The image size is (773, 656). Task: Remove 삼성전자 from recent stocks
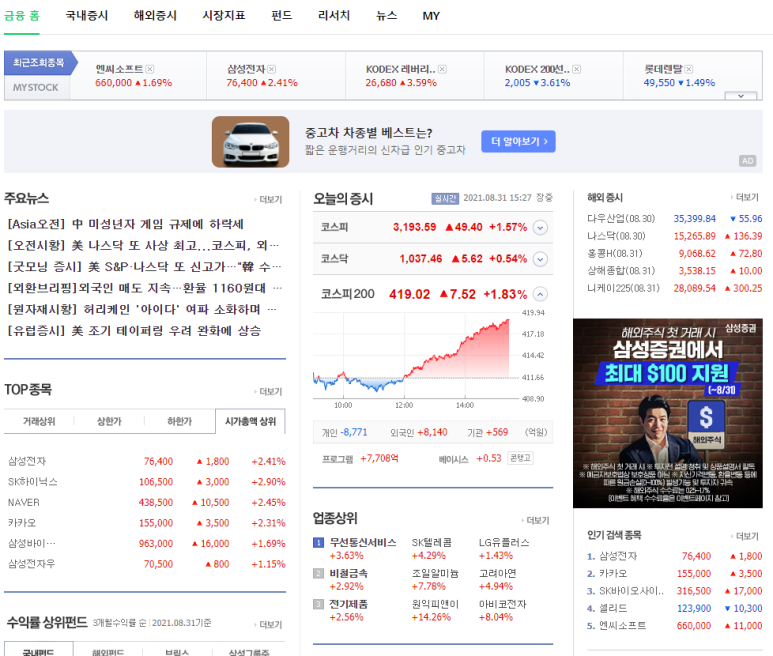pyautogui.click(x=272, y=69)
